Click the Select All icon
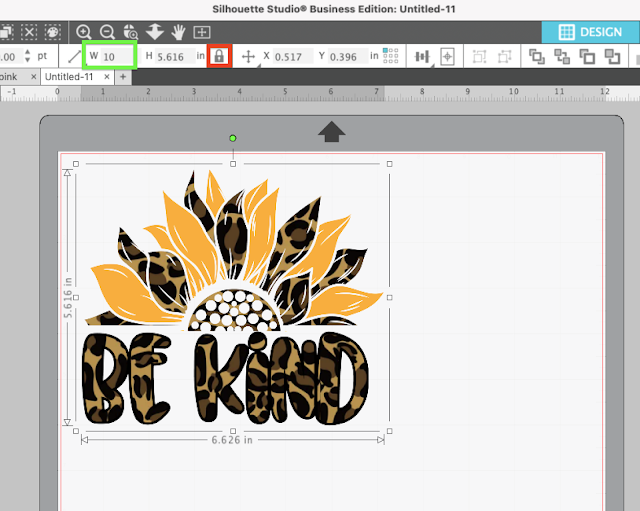This screenshot has width=640, height=511. (x=6, y=32)
